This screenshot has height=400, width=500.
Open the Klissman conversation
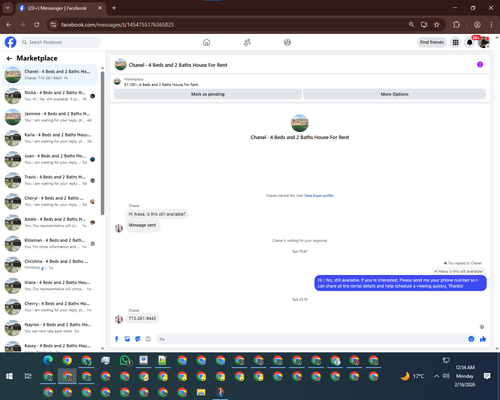click(x=50, y=243)
